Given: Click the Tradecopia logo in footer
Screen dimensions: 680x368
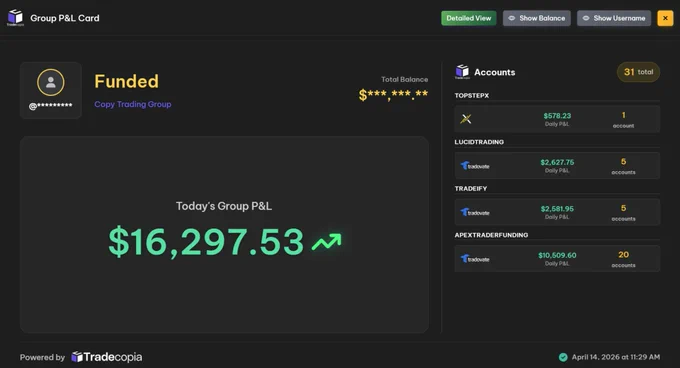Looking at the screenshot, I should coord(107,357).
